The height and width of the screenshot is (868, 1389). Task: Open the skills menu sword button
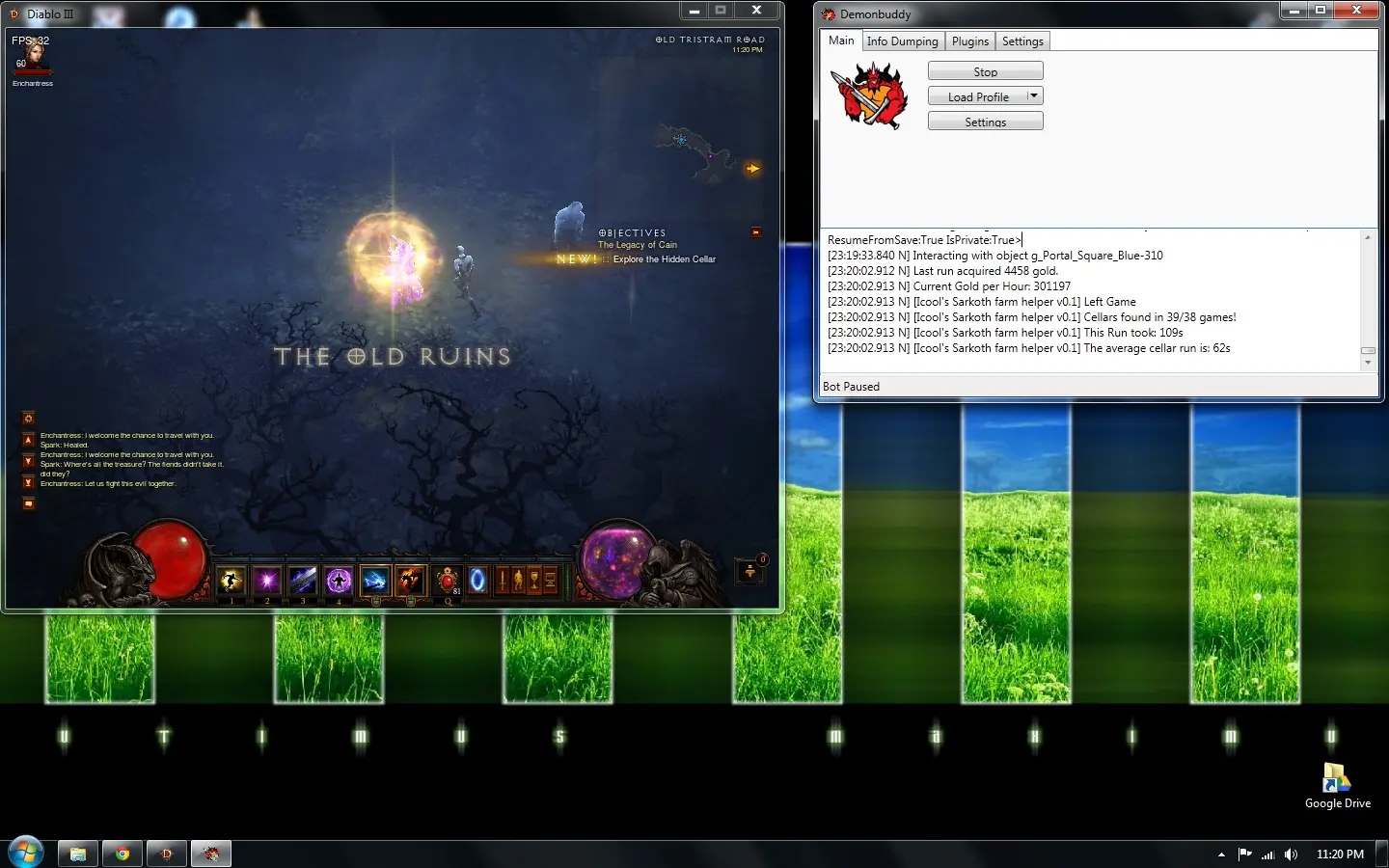(x=502, y=580)
